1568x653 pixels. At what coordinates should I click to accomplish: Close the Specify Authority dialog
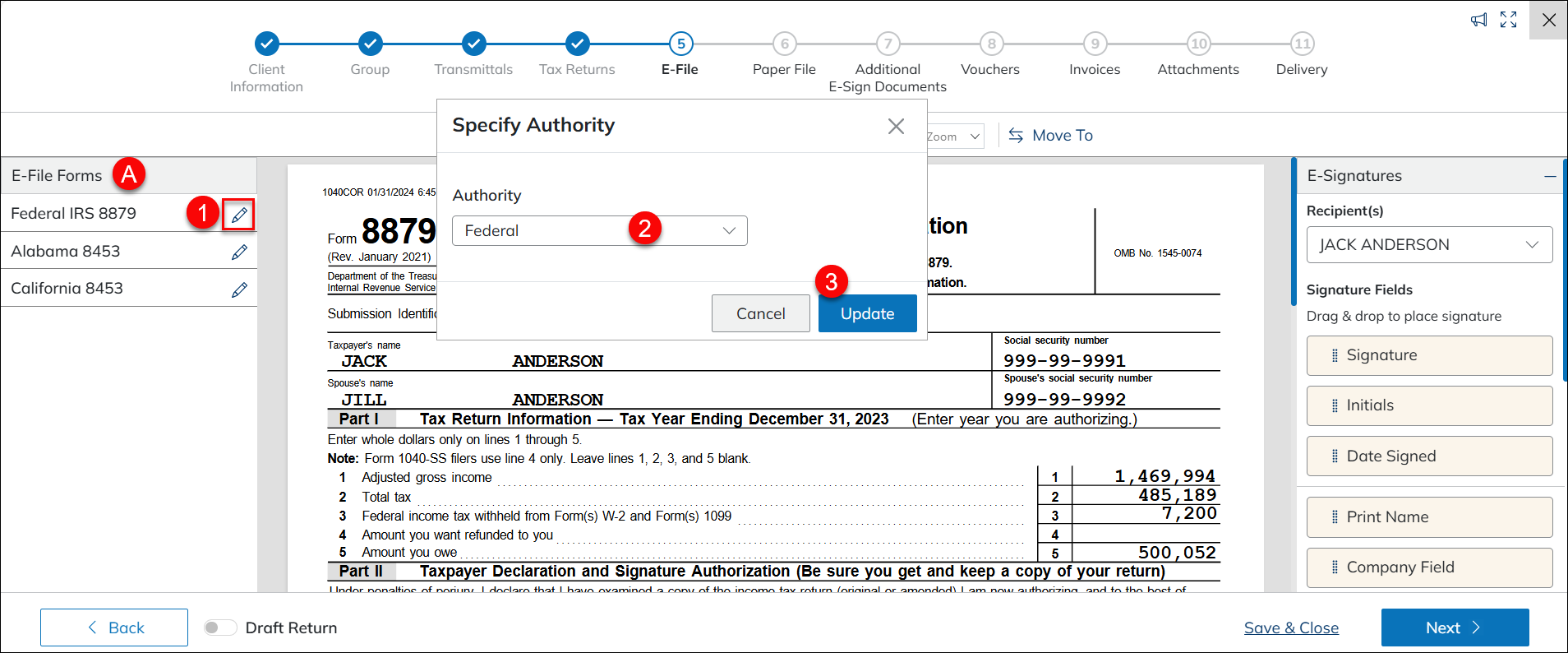tap(896, 126)
